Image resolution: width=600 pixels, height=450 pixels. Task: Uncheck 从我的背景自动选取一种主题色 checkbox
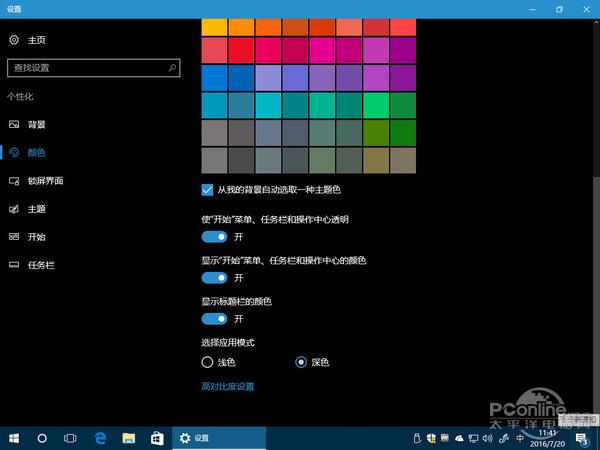207,190
